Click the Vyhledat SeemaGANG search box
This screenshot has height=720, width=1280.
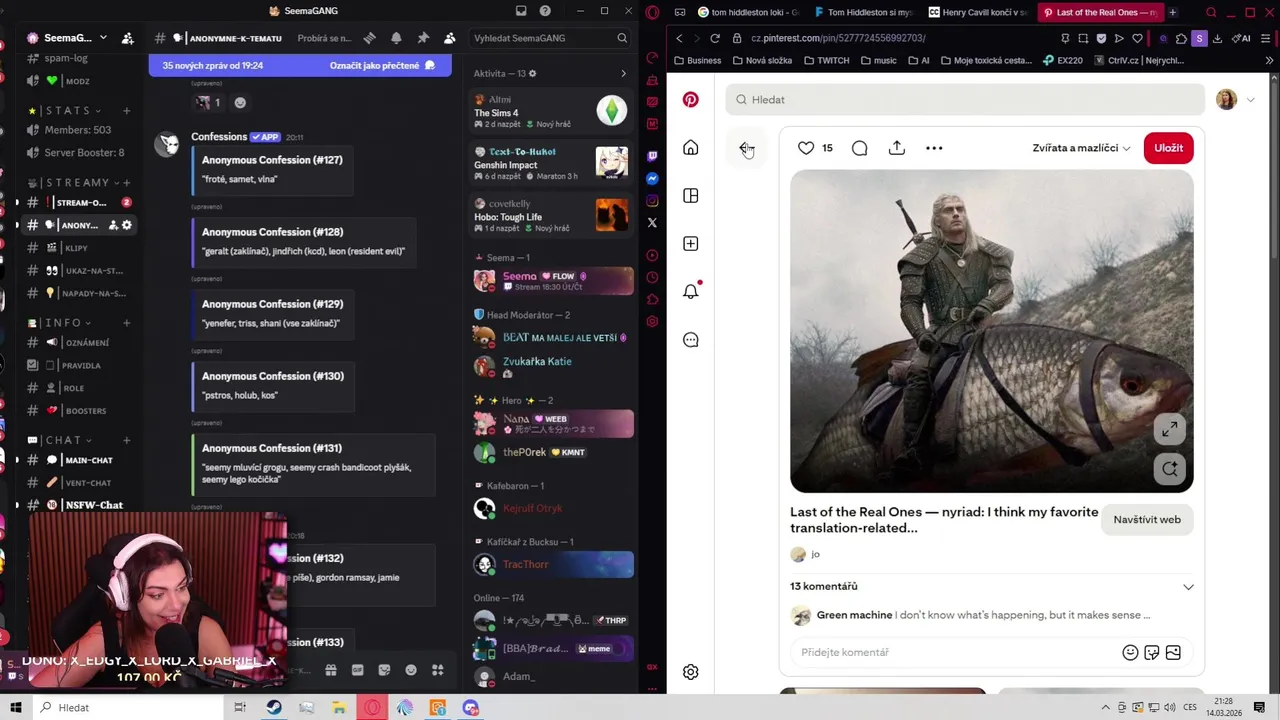(550, 38)
